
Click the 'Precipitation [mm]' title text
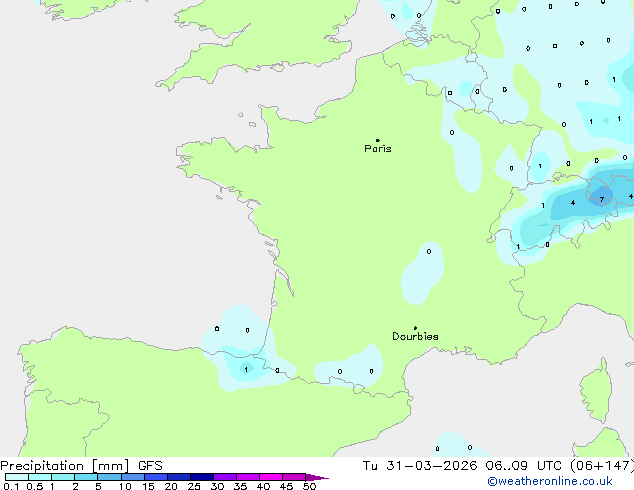(65, 466)
